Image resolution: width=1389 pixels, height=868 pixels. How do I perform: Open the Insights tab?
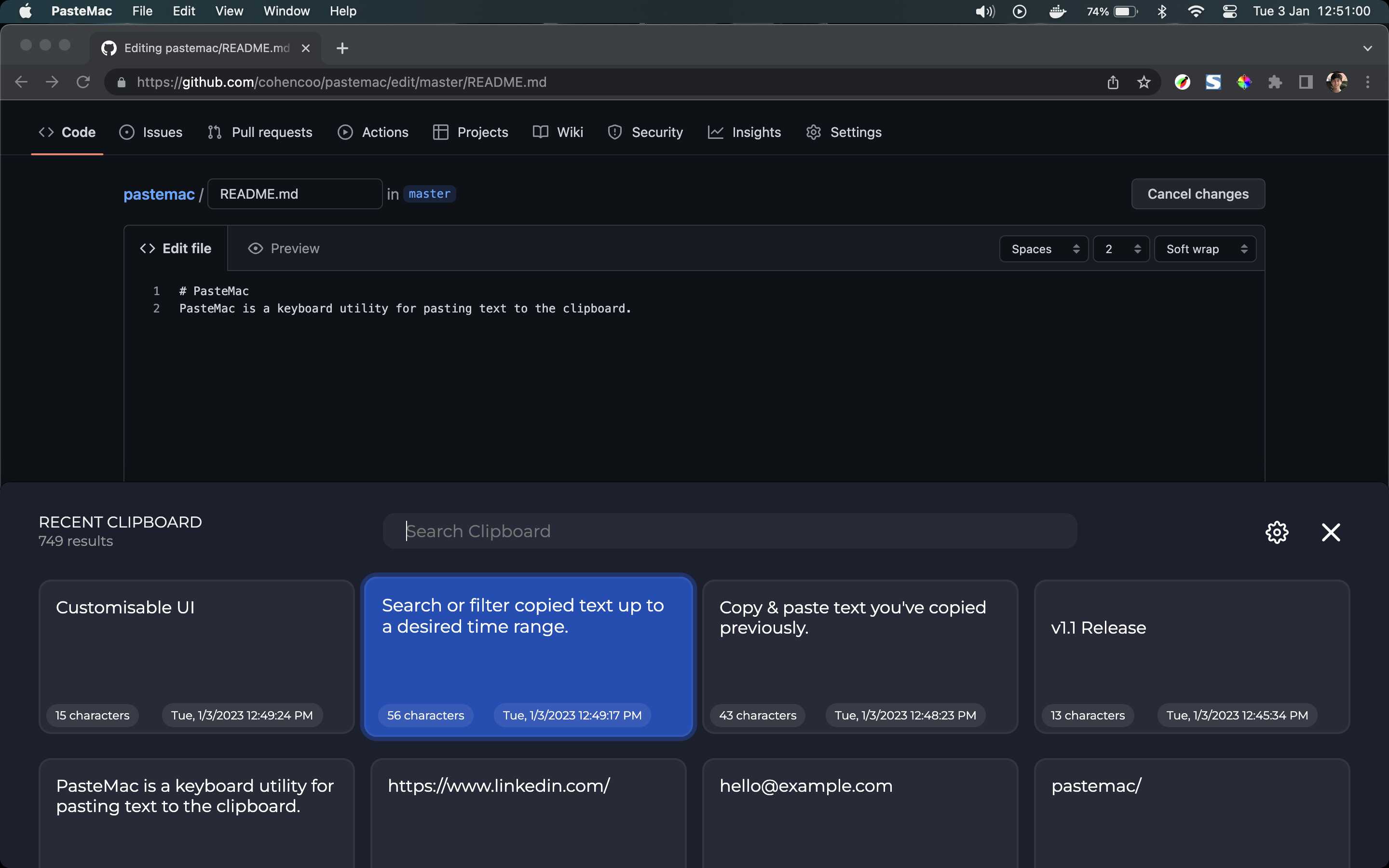click(745, 132)
